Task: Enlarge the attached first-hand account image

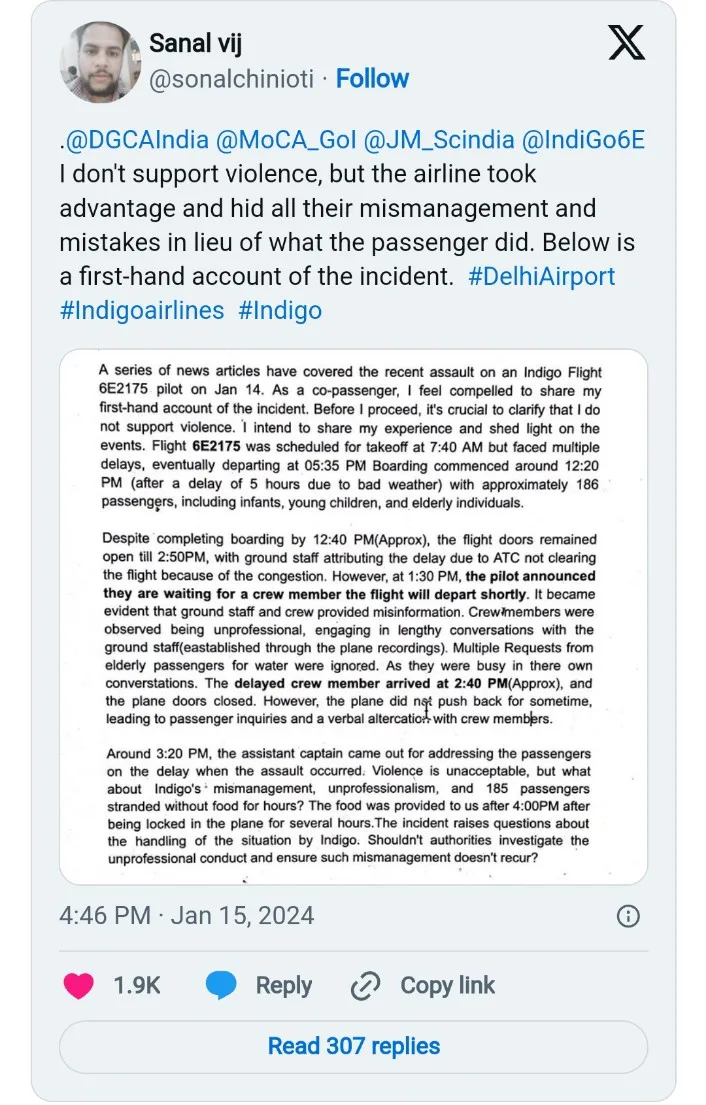Action: point(353,616)
